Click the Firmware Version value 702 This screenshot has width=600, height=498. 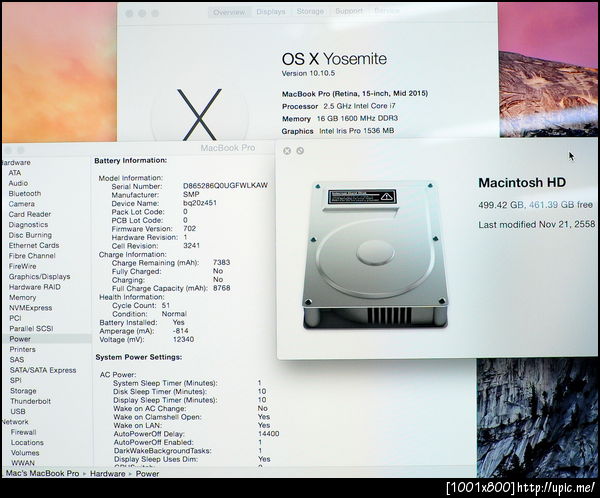click(x=189, y=229)
